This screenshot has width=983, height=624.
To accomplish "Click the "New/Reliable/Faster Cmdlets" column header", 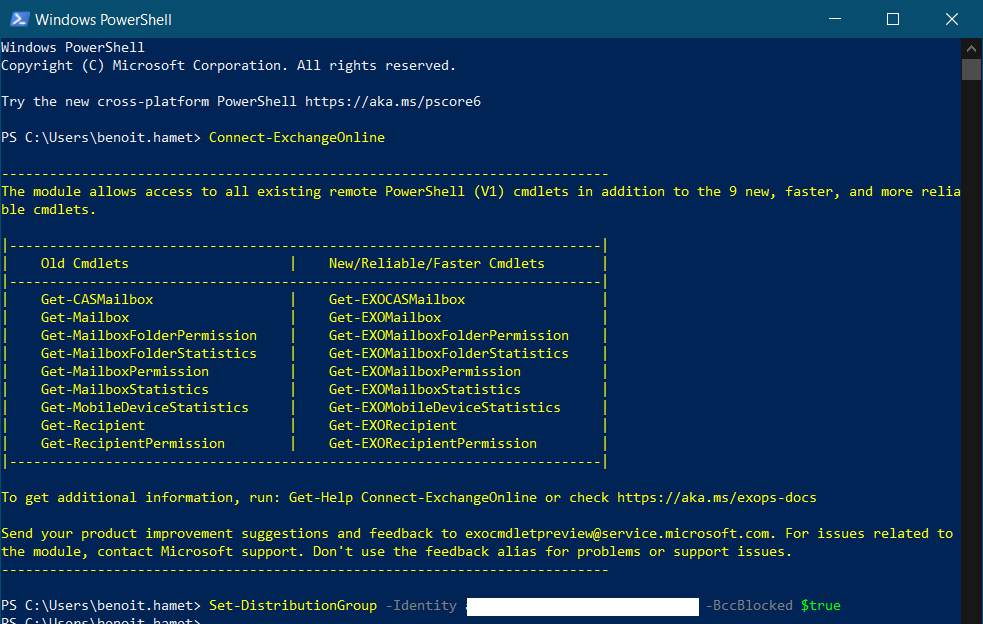I will coord(436,263).
